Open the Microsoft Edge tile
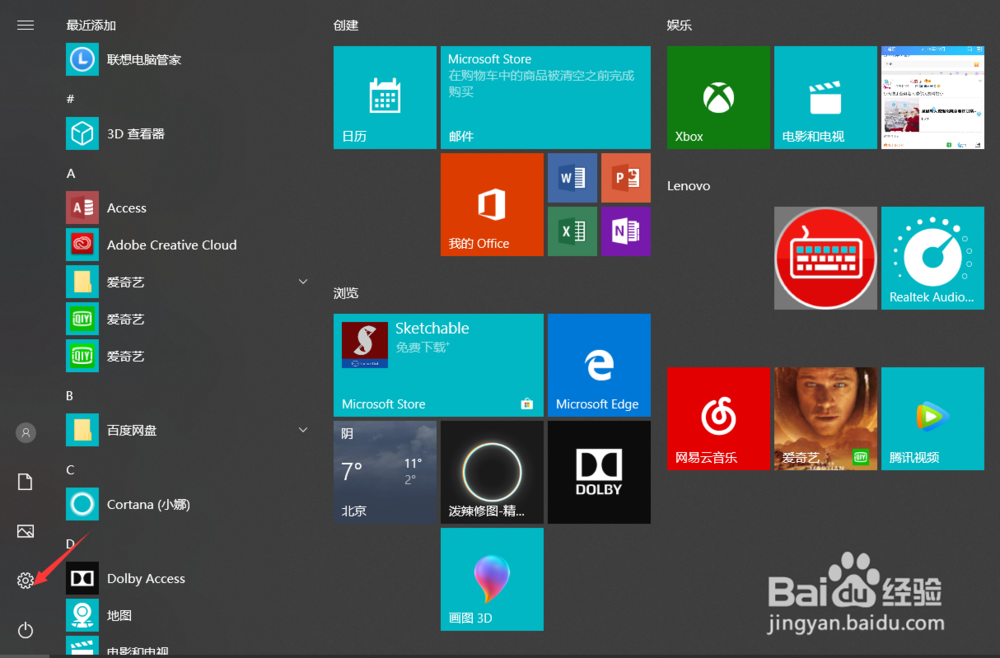Image resolution: width=1000 pixels, height=658 pixels. tap(599, 365)
